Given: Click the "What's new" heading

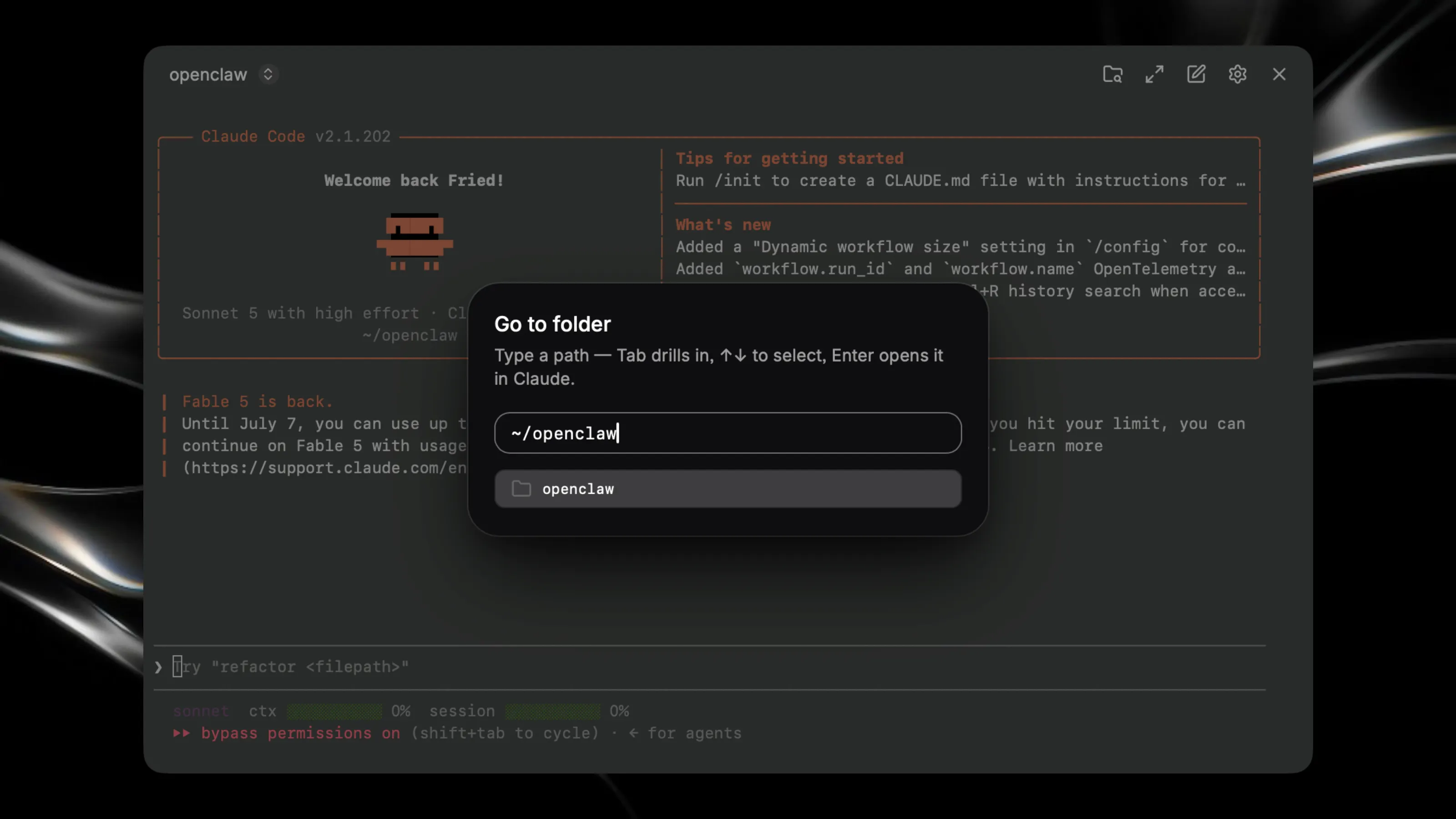Looking at the screenshot, I should (x=723, y=225).
